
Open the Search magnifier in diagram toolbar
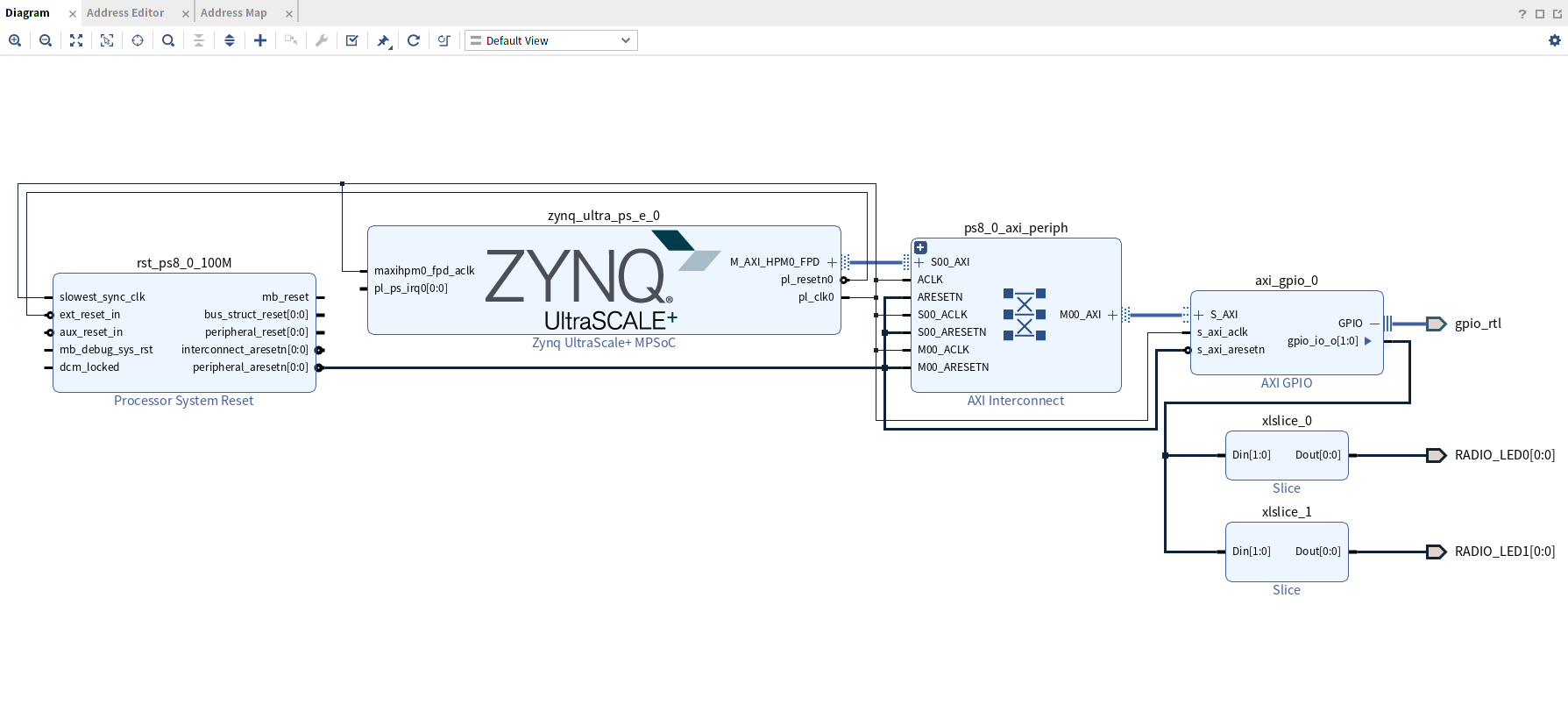[168, 40]
